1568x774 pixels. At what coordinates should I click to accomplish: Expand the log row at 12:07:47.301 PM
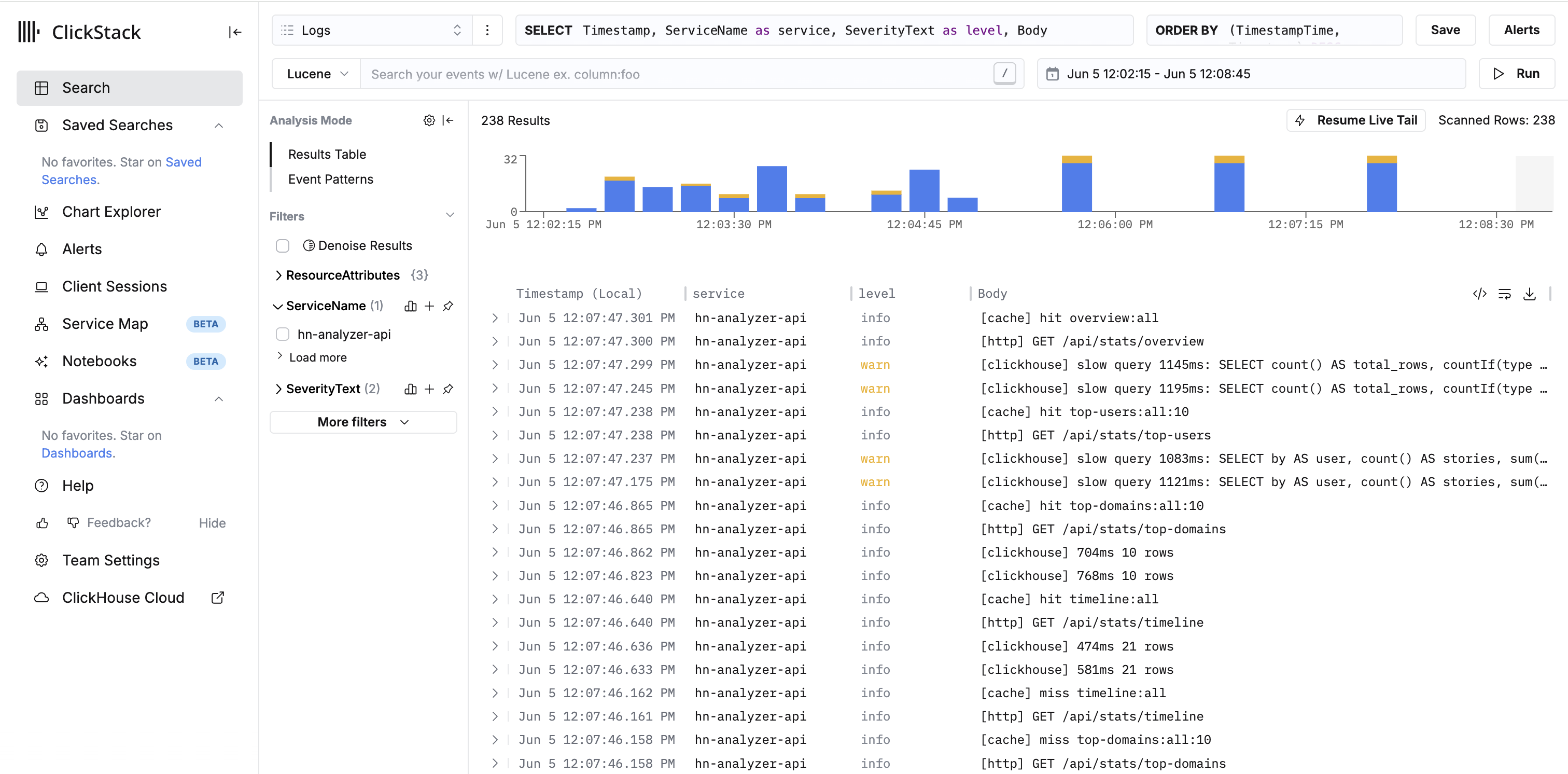click(495, 319)
